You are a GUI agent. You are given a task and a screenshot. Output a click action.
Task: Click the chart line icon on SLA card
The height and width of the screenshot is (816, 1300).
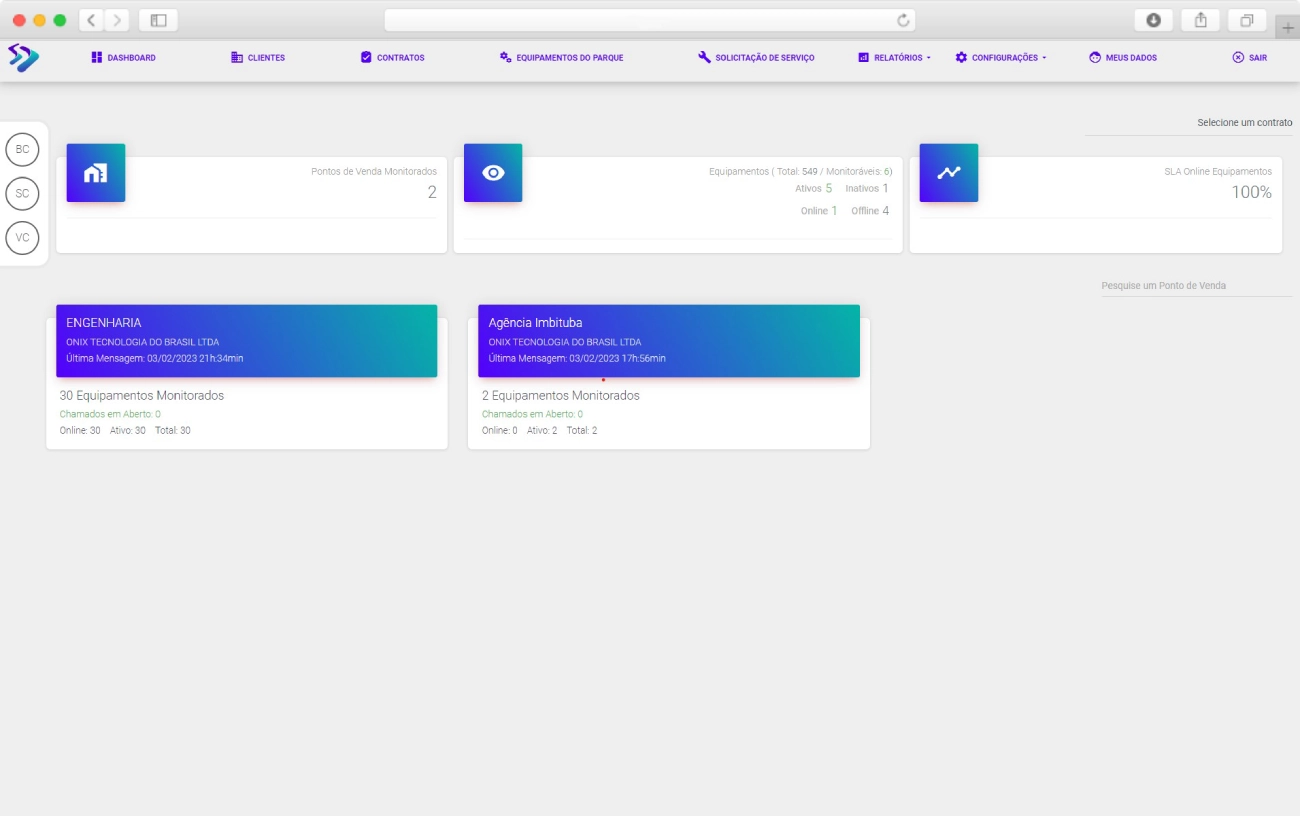(948, 173)
